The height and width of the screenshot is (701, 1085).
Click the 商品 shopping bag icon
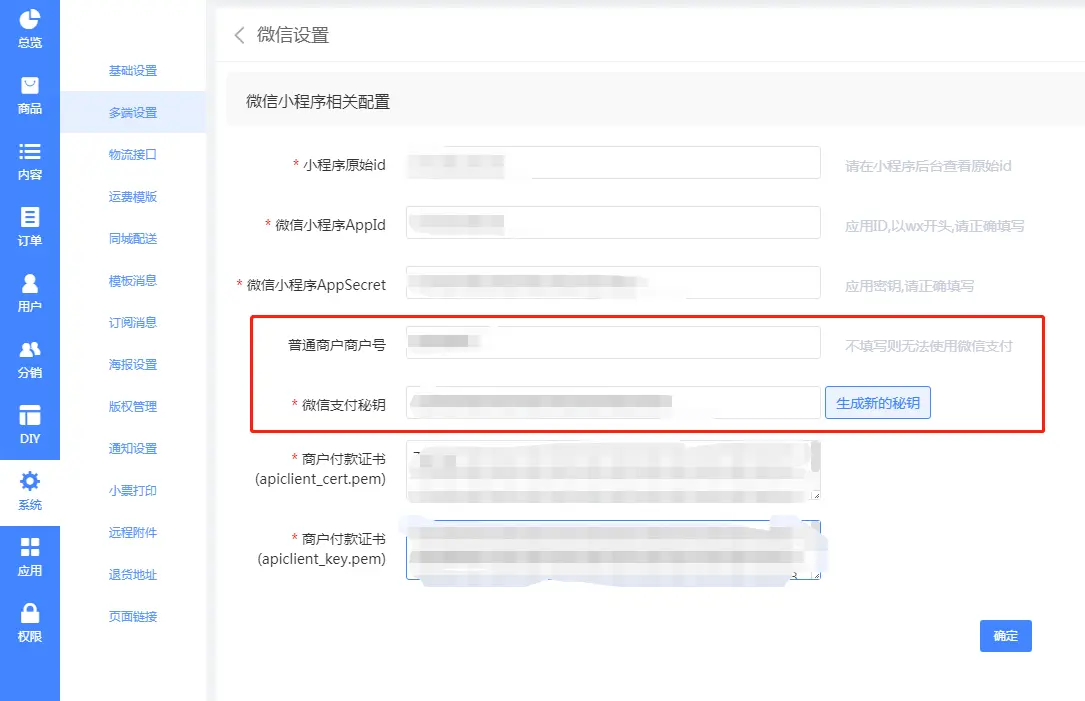(x=30, y=86)
